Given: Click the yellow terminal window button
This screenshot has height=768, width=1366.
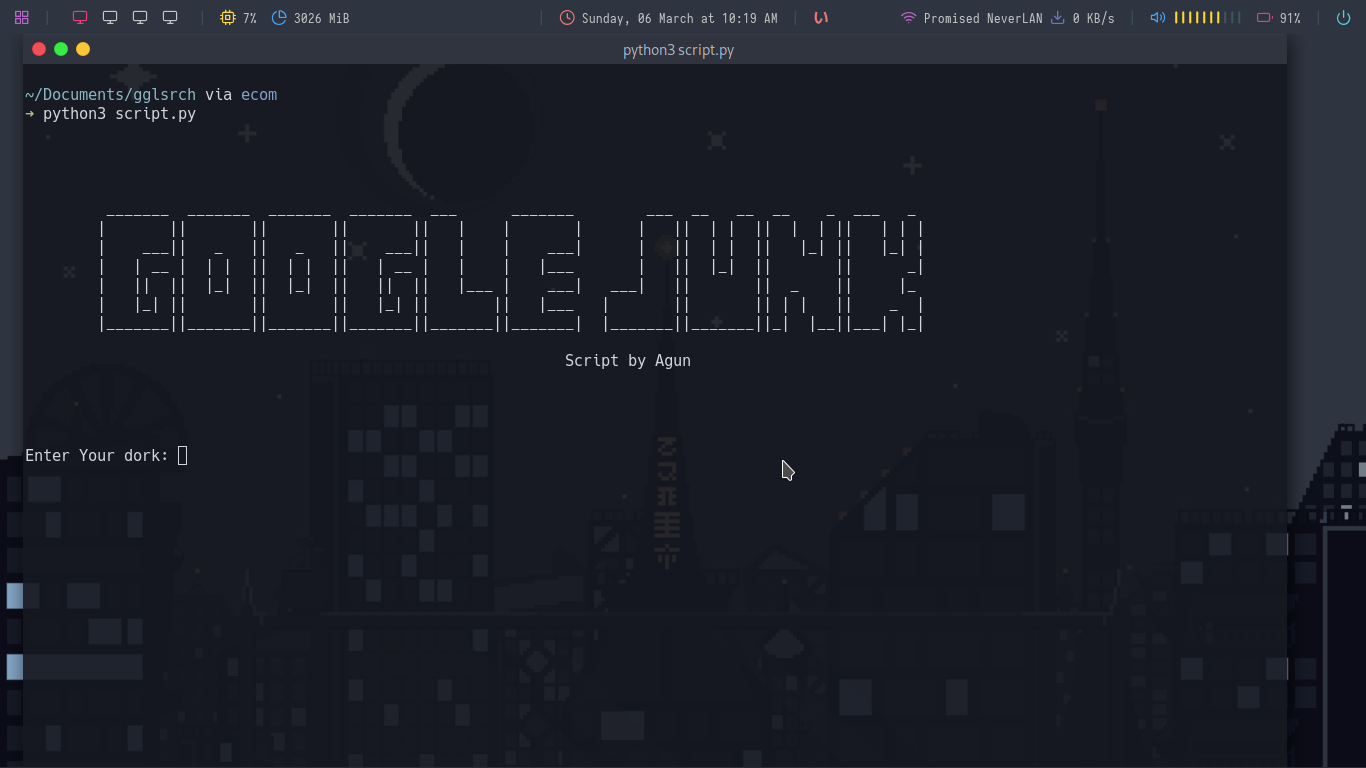Looking at the screenshot, I should click(x=83, y=49).
